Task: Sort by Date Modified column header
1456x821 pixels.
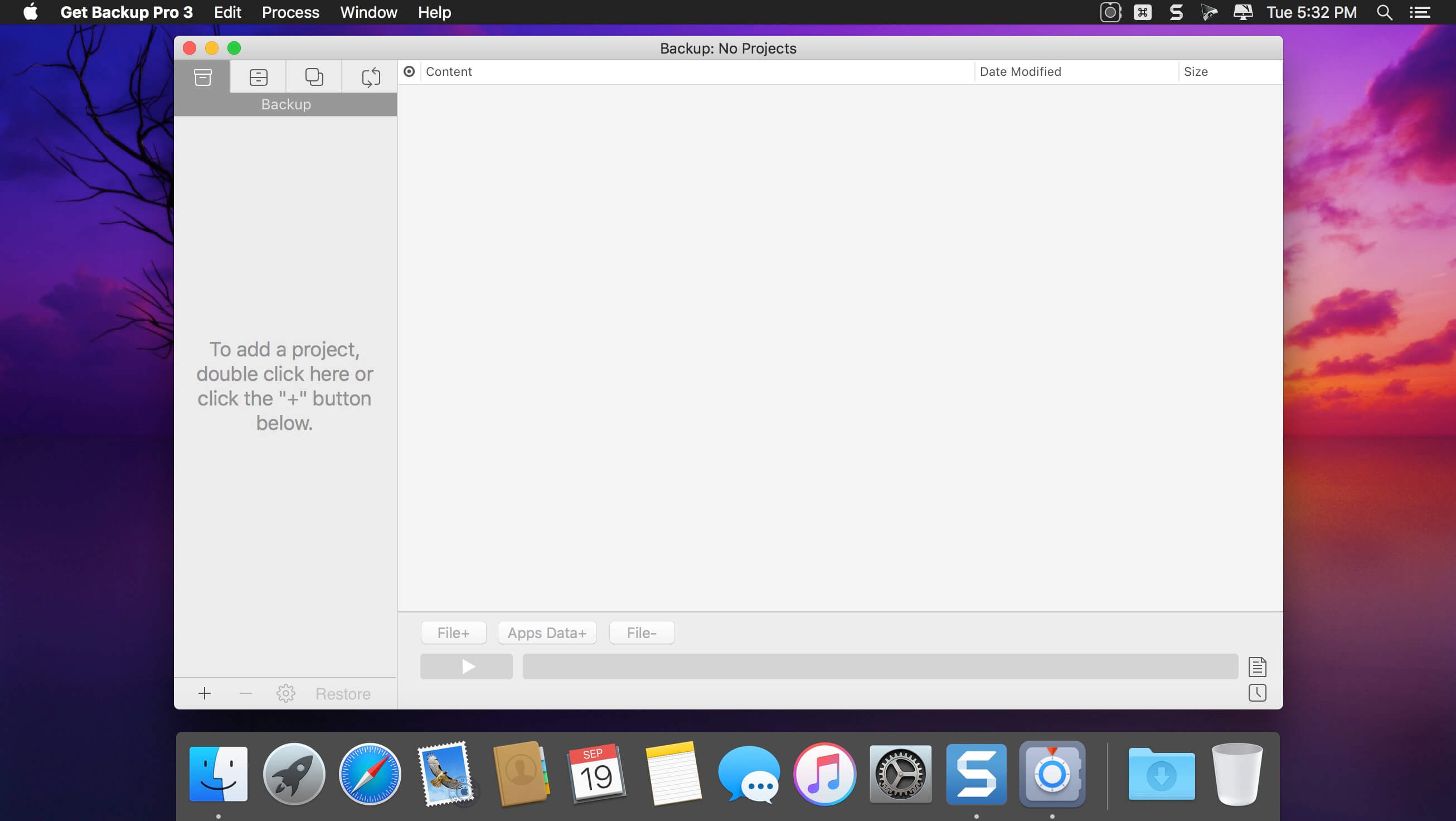Action: coord(1020,72)
